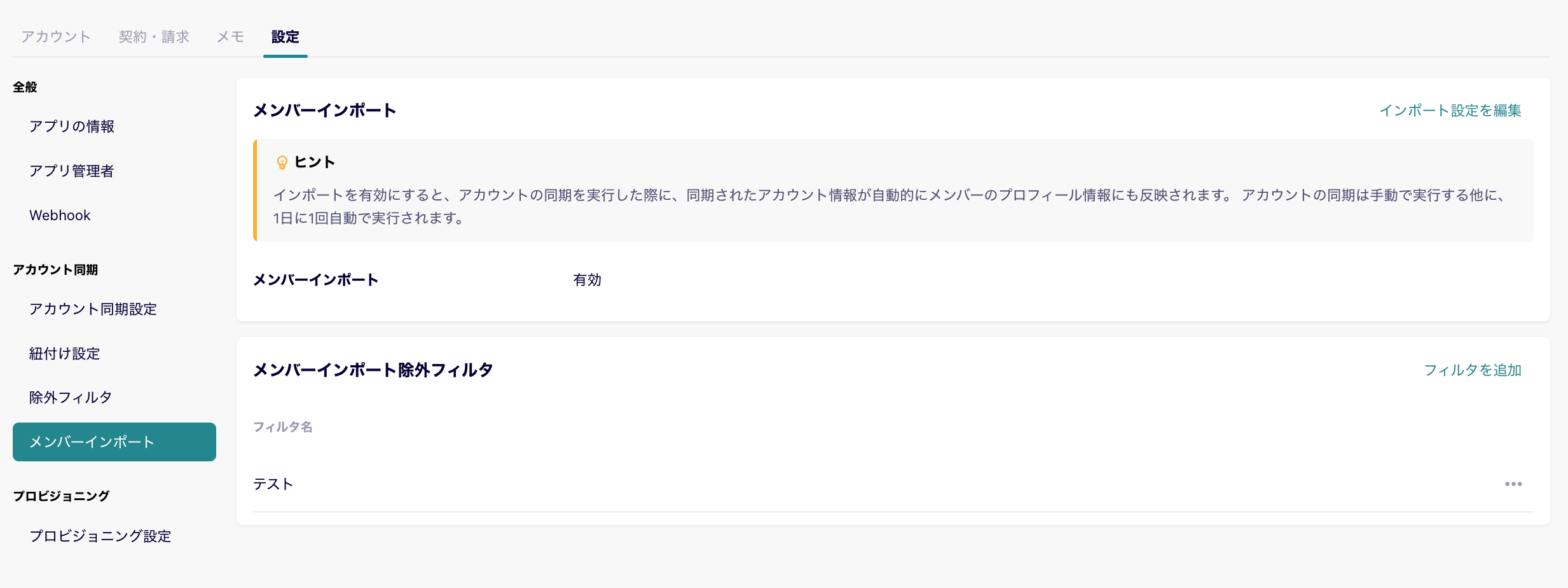This screenshot has height=588, width=1568.
Task: Open プロビジョニング設定 settings
Action: pyautogui.click(x=100, y=536)
